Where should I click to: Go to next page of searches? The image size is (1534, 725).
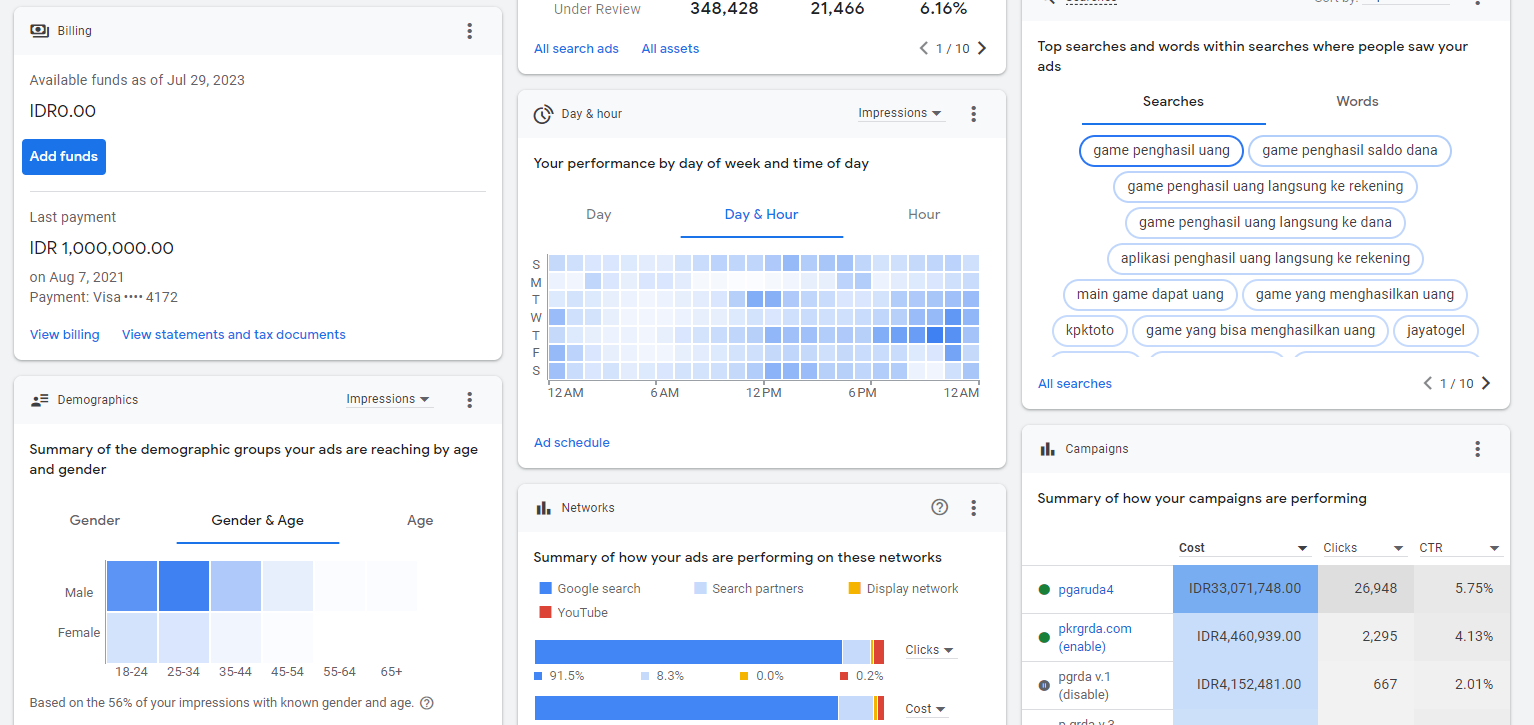tap(1486, 383)
